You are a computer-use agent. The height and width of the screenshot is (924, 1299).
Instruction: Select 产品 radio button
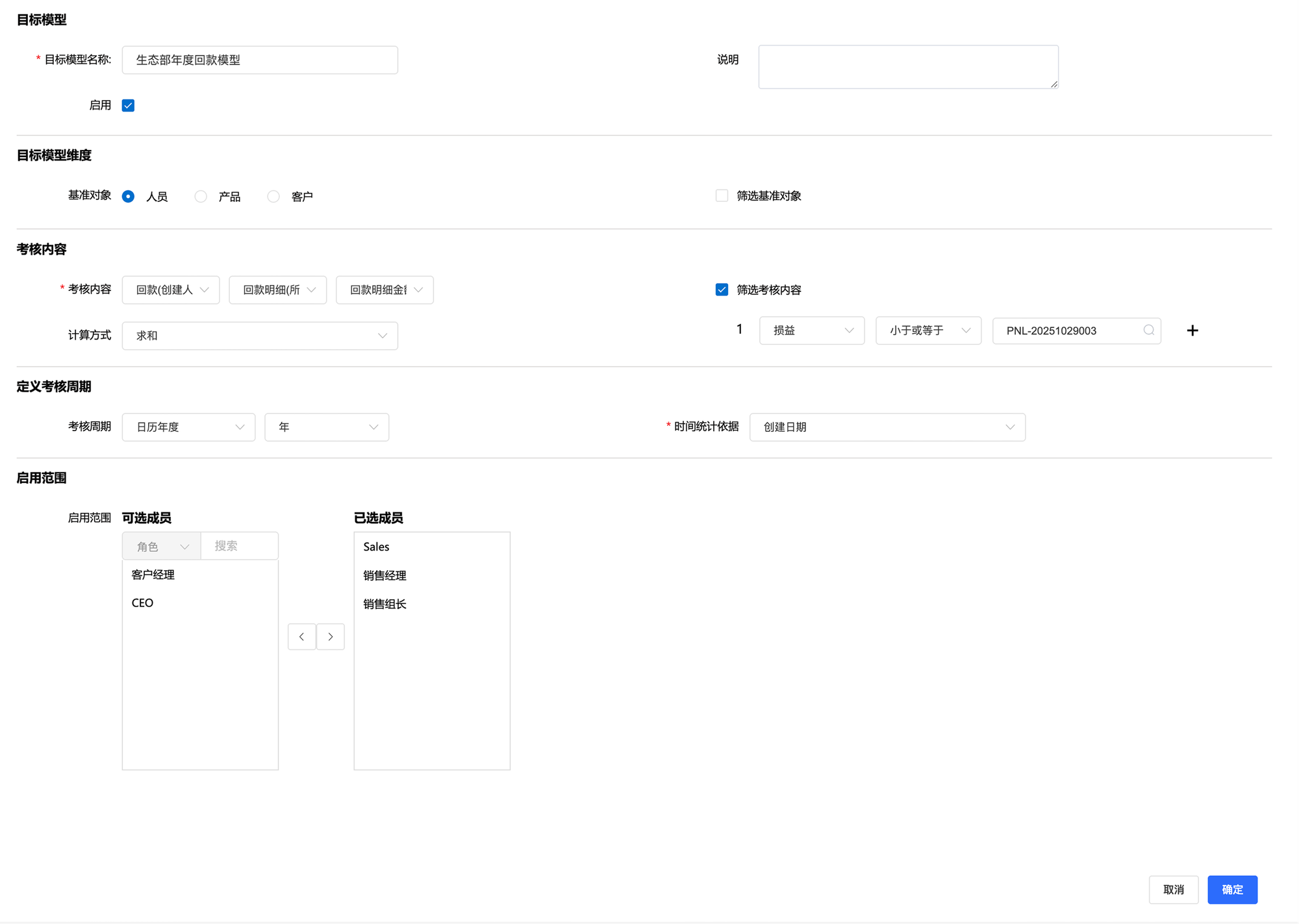[201, 196]
